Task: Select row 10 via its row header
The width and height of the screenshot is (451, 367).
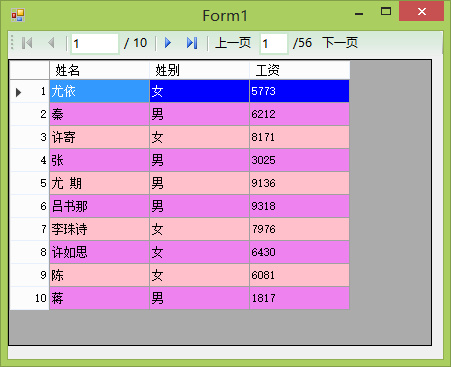Action: [30, 298]
